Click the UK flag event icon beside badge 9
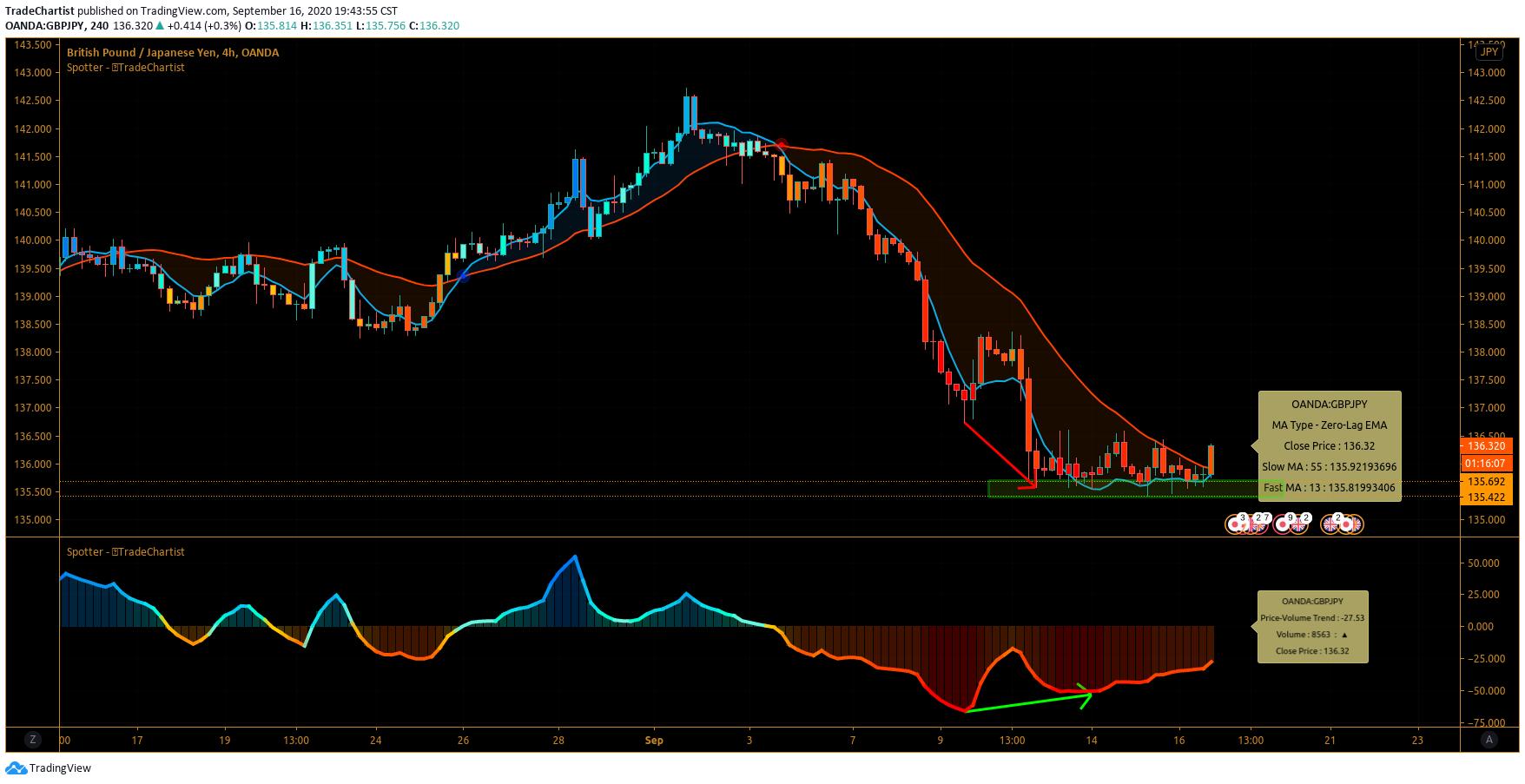The image size is (1525, 784). tap(1299, 524)
